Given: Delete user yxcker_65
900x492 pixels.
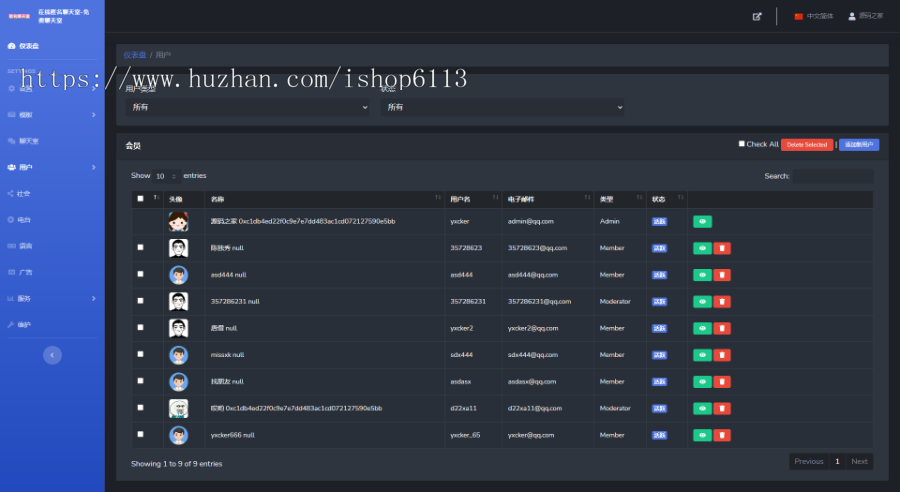Looking at the screenshot, I should coord(722,435).
